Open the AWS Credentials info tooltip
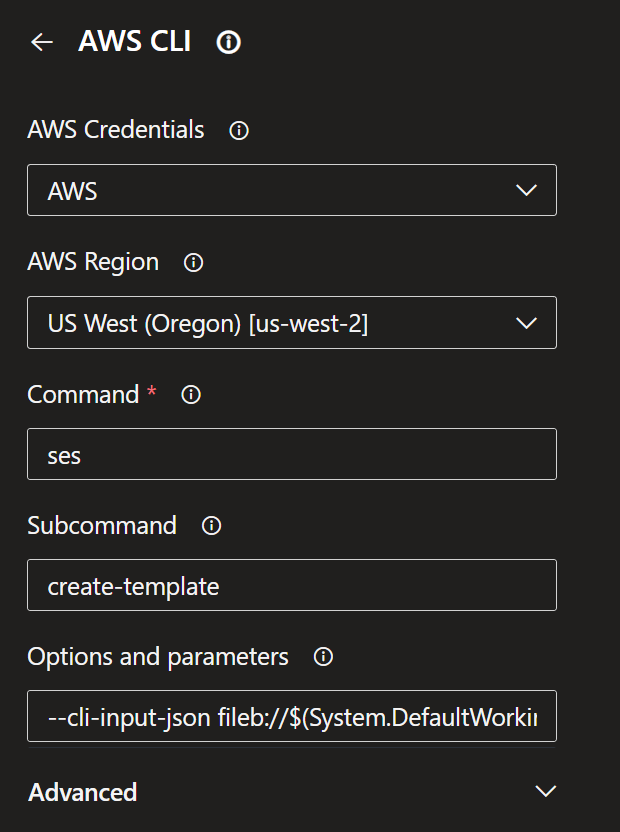This screenshot has height=832, width=620. pyautogui.click(x=238, y=130)
